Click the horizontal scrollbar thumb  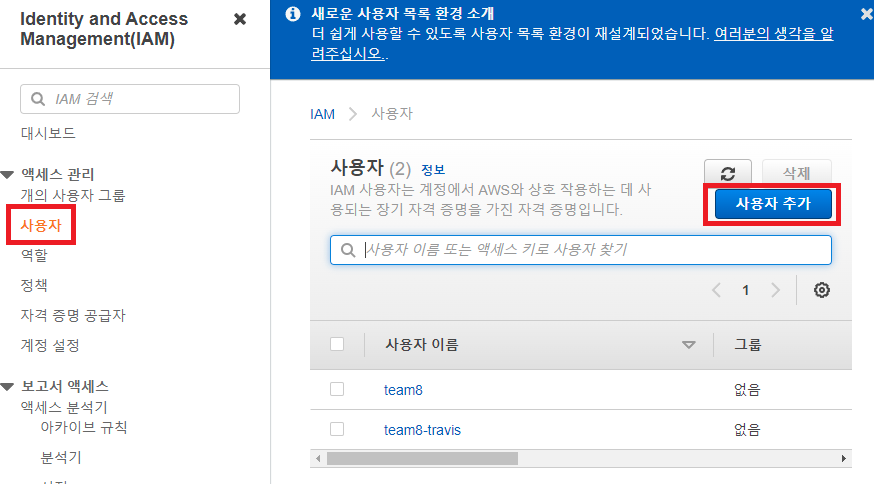click(422, 458)
